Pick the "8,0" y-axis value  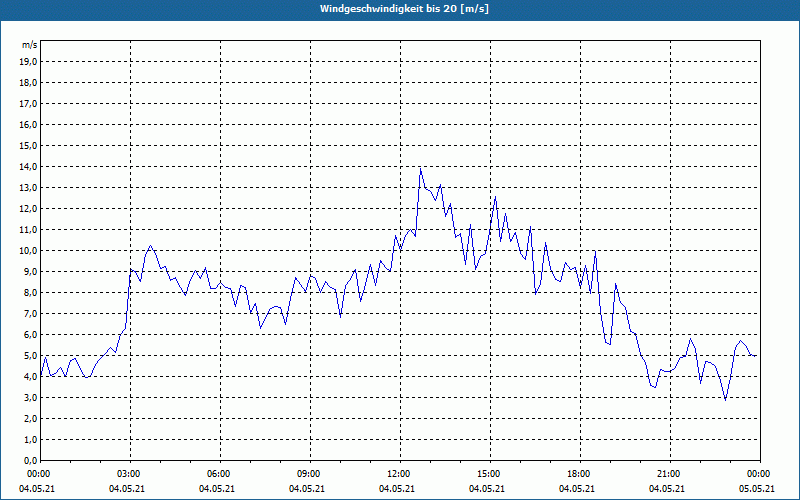pyautogui.click(x=31, y=292)
